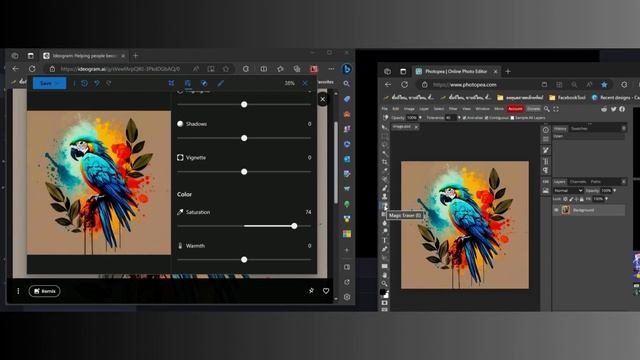Image resolution: width=640 pixels, height=360 pixels.
Task: Open Photopea Image menu
Action: 409,109
